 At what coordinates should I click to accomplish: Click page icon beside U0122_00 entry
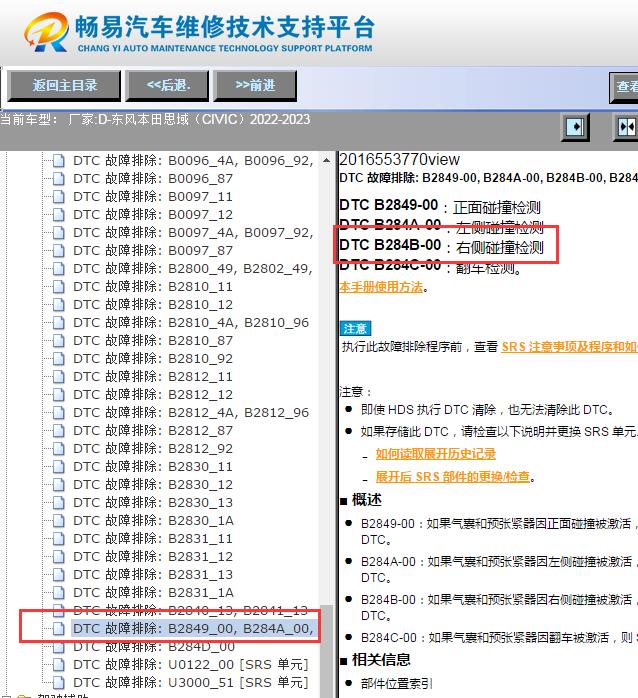click(58, 665)
